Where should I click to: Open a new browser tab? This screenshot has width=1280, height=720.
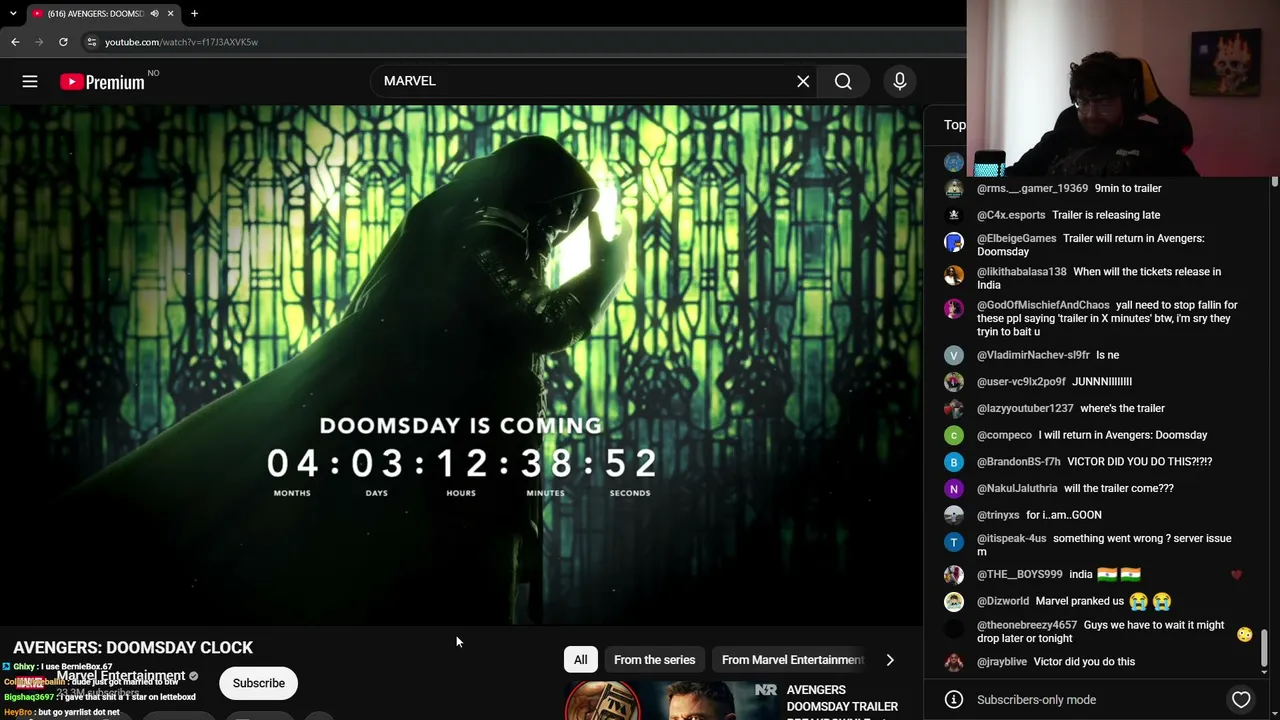click(194, 14)
